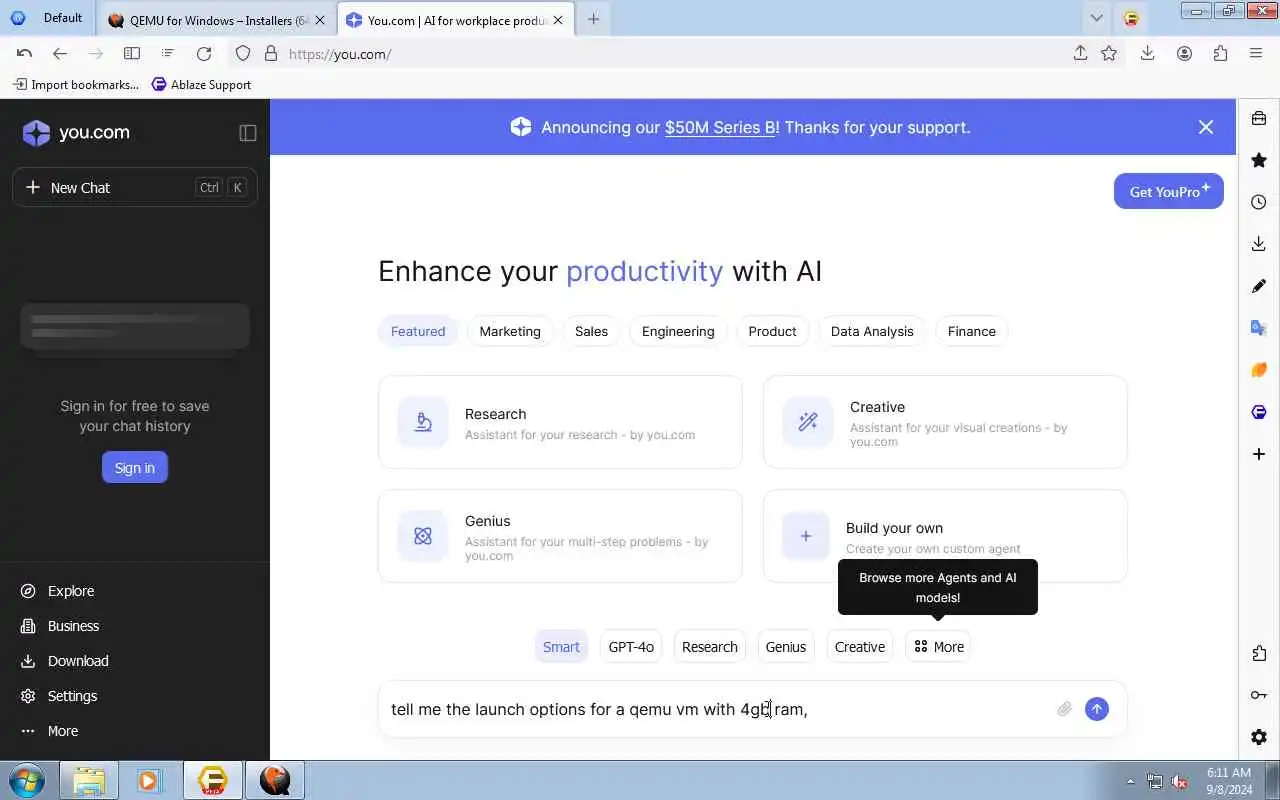Open File Explorer from the taskbar

89,780
